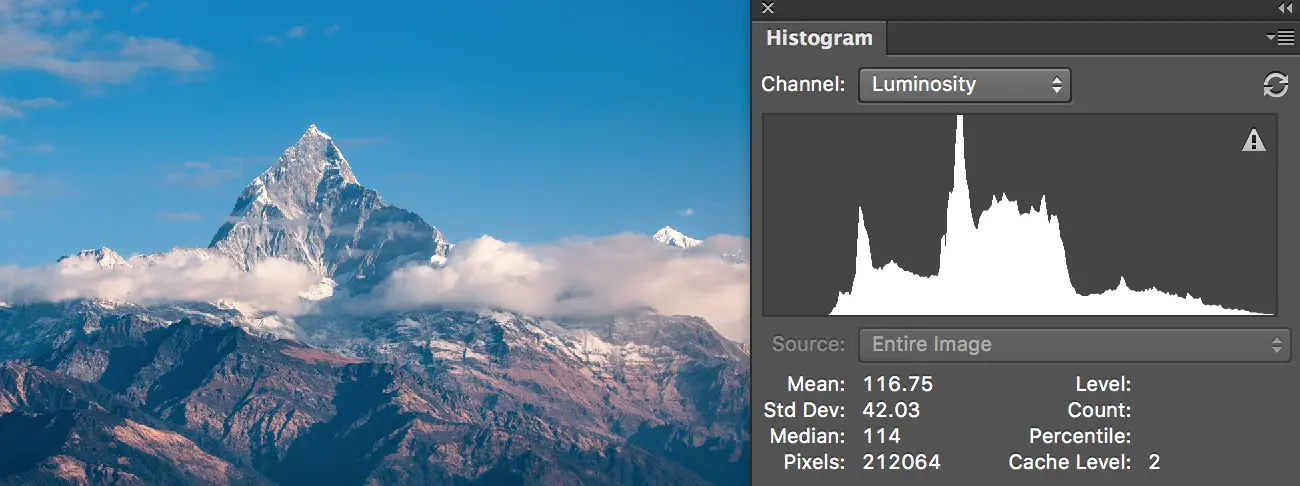Open the Source dropdown showing Entire Image

pos(1074,345)
